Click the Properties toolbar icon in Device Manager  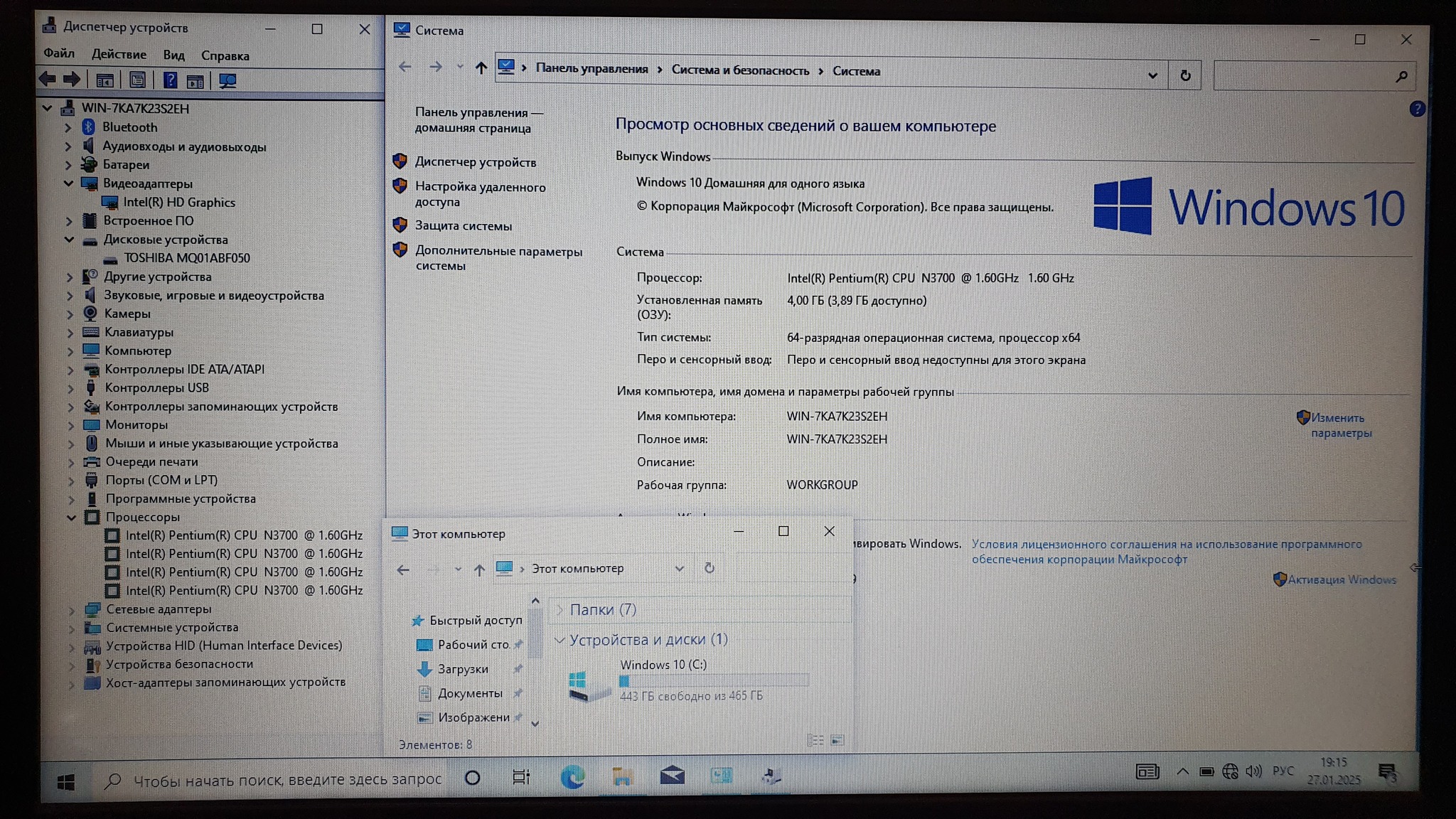click(137, 80)
